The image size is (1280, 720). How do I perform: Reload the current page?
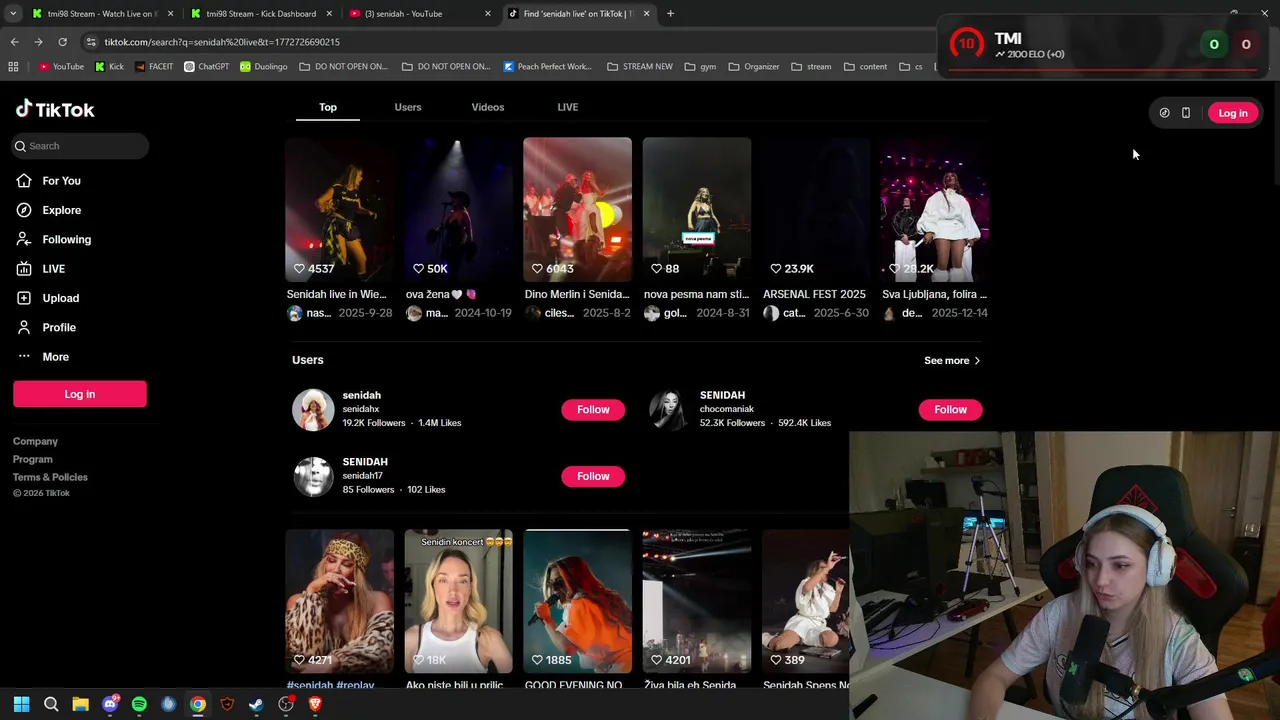62,42
